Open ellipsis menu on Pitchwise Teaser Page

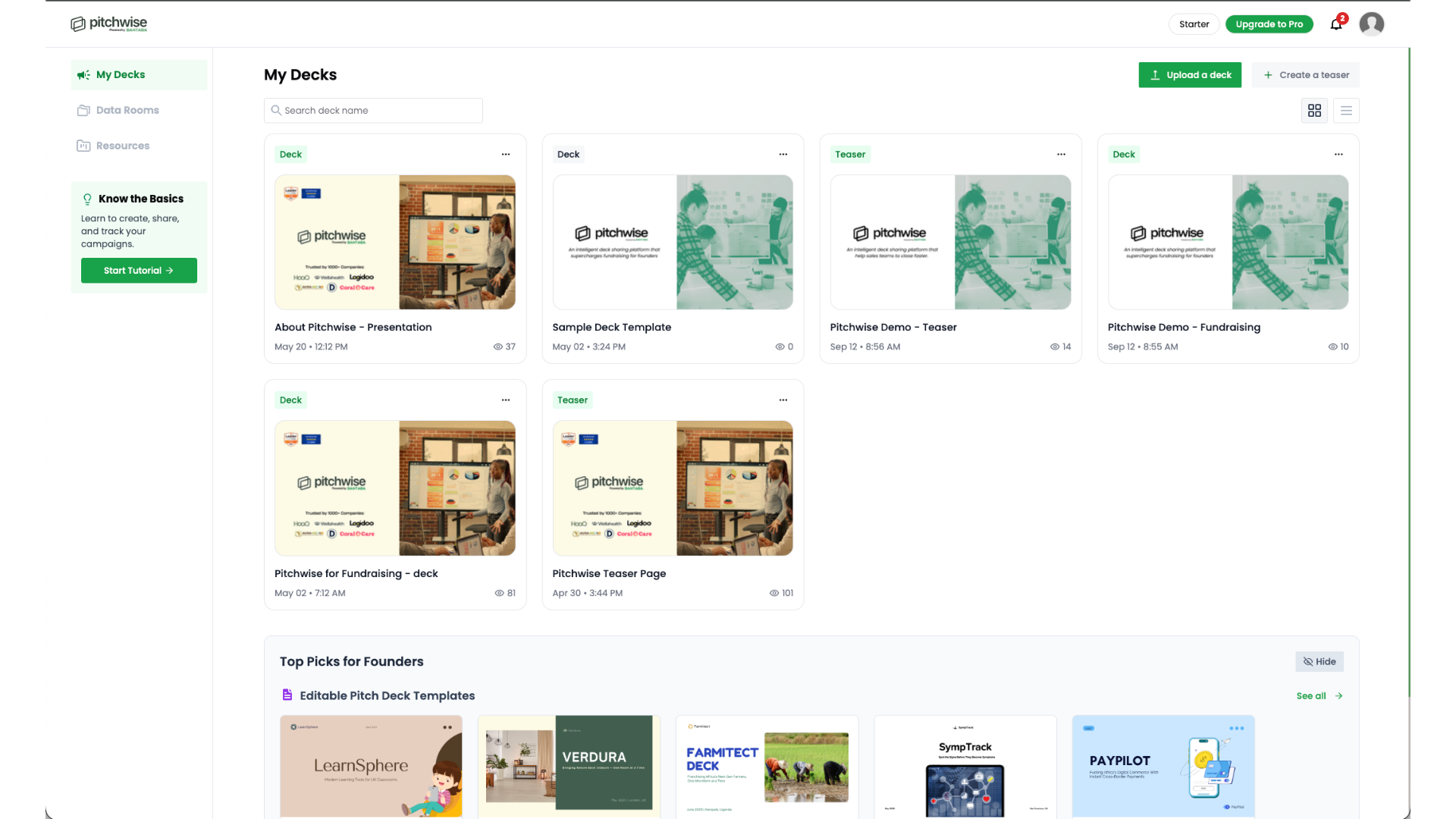[783, 400]
